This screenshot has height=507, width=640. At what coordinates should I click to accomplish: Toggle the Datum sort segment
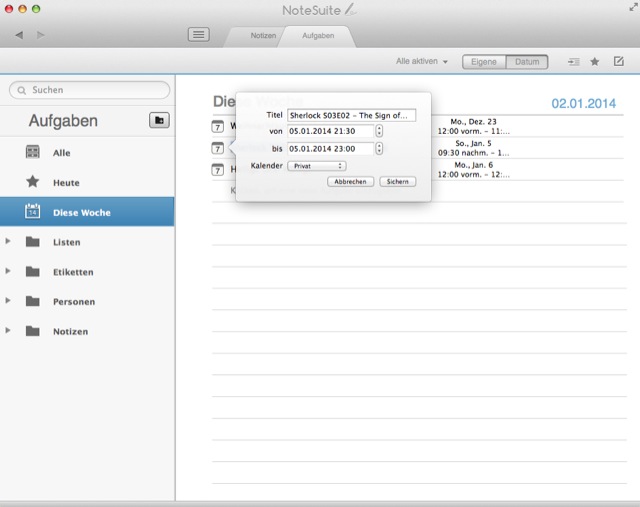(x=527, y=62)
